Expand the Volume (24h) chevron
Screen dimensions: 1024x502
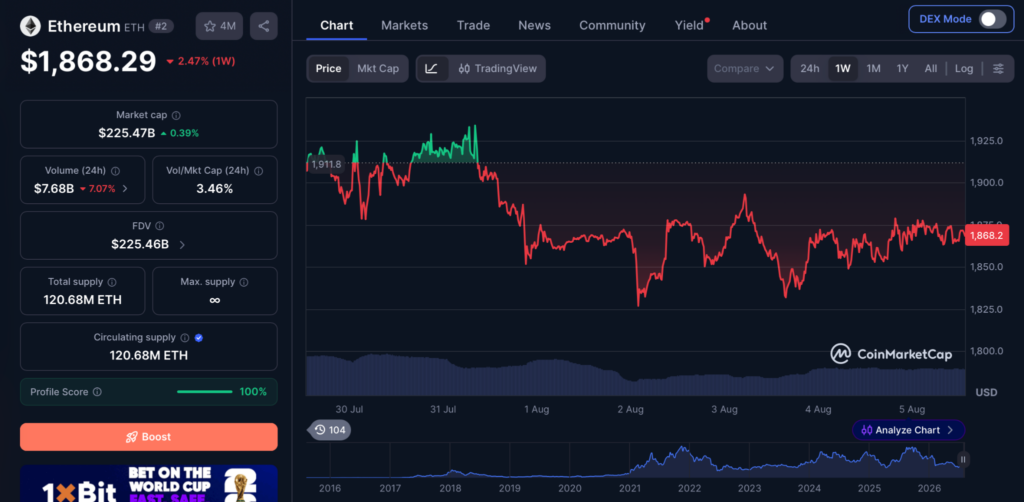(x=125, y=189)
